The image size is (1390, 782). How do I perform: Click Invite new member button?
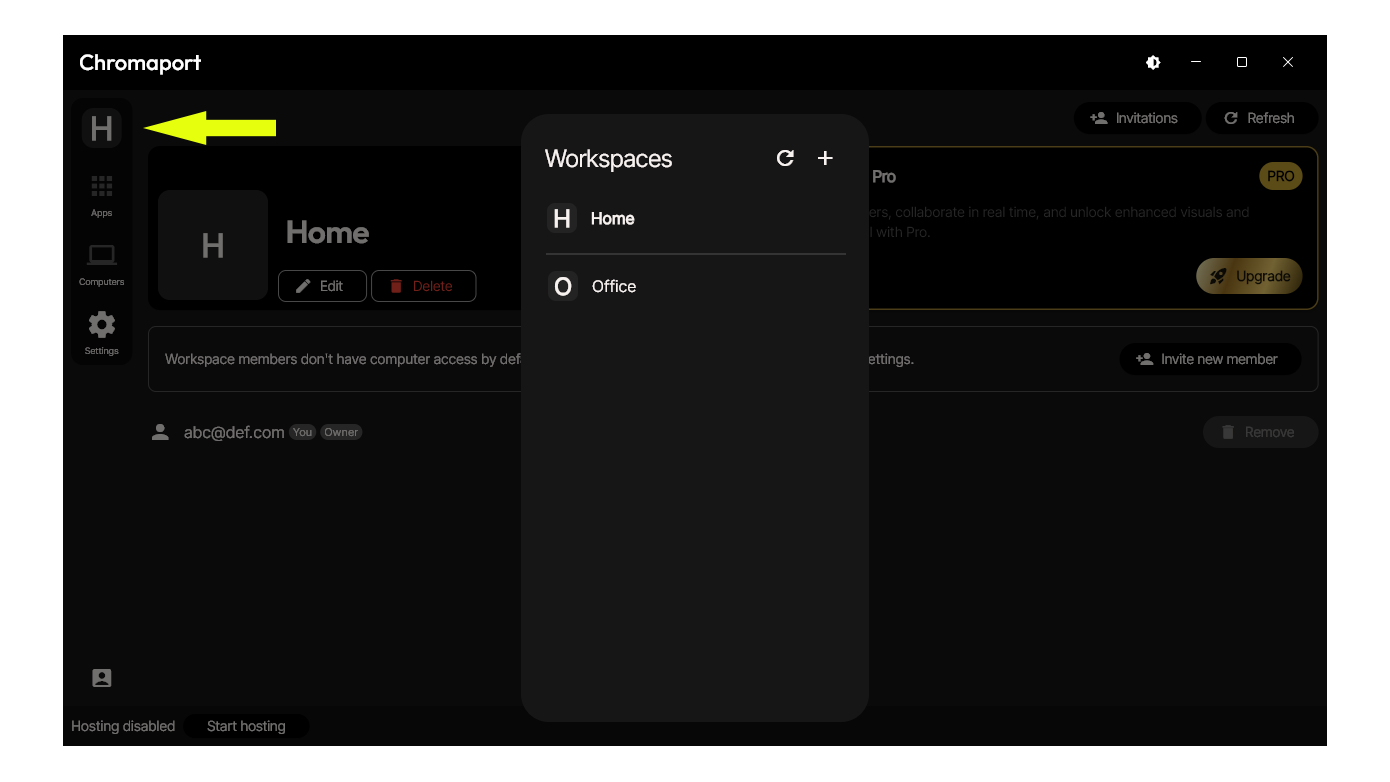coord(1209,359)
